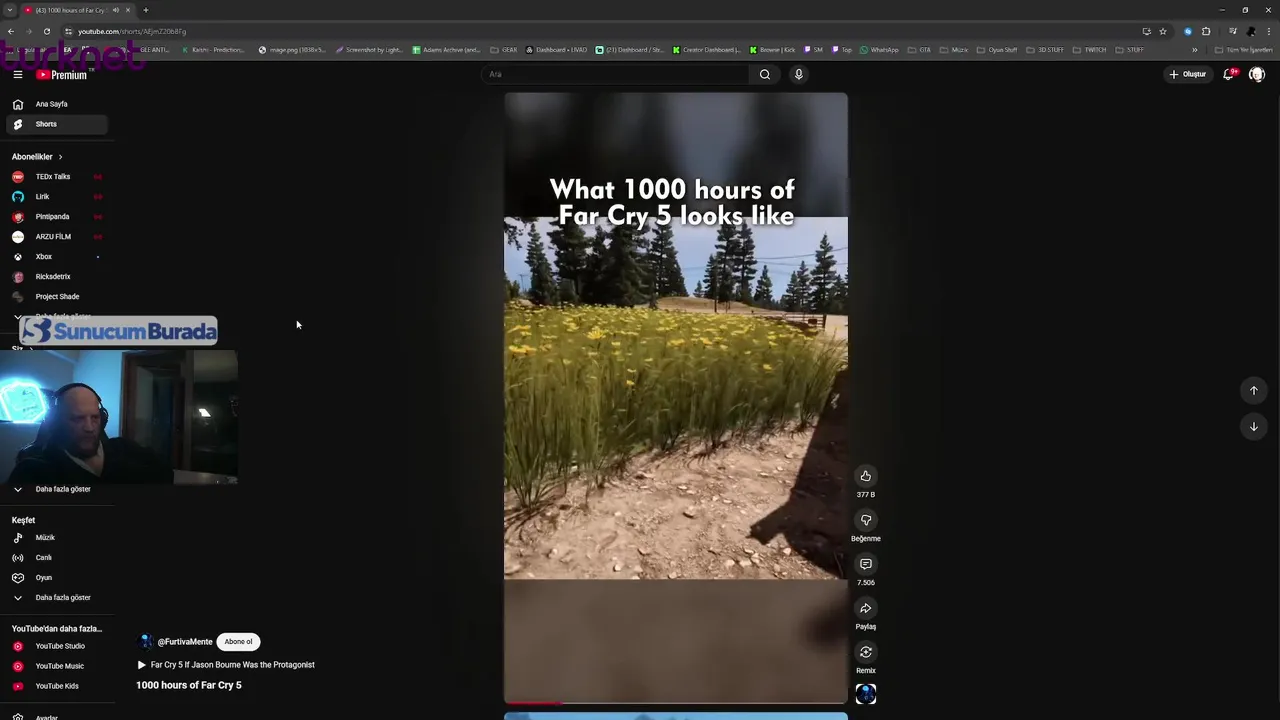Open comments on the Short
This screenshot has height=720, width=1280.
(x=866, y=564)
